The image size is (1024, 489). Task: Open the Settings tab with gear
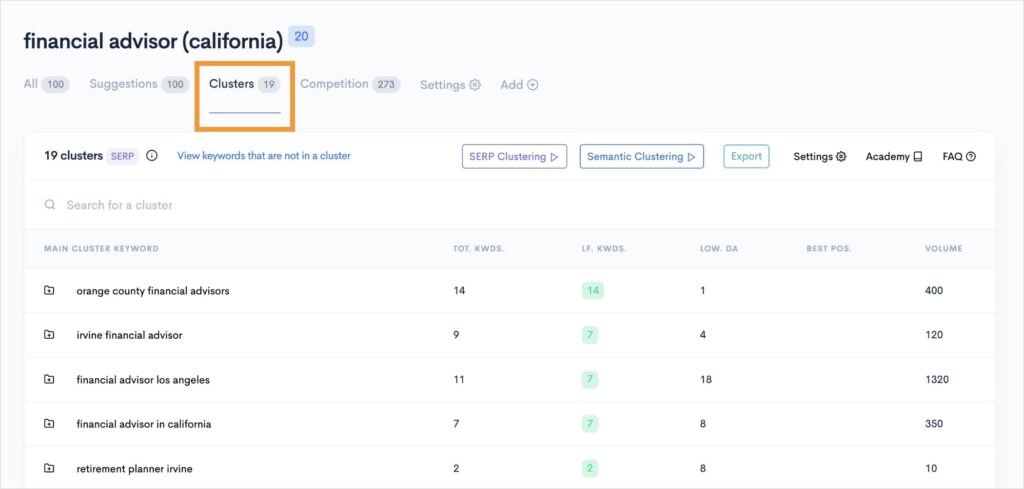(450, 85)
